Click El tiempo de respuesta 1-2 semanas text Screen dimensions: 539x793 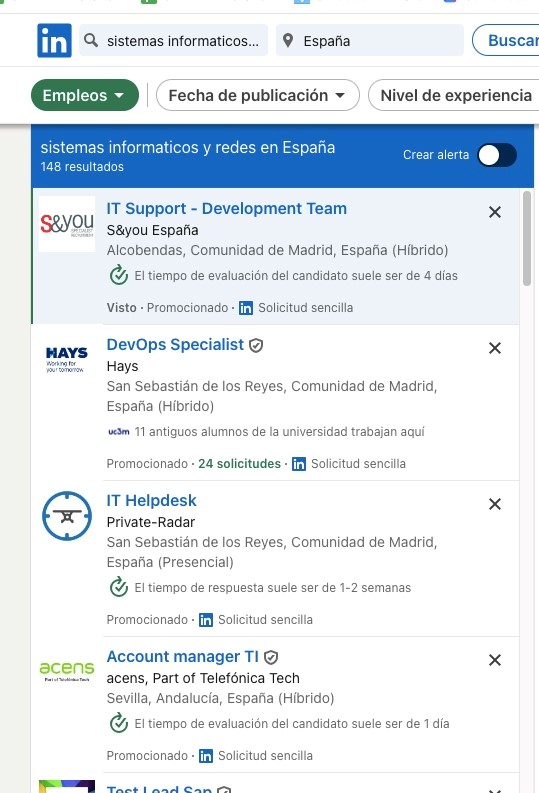(x=273, y=588)
